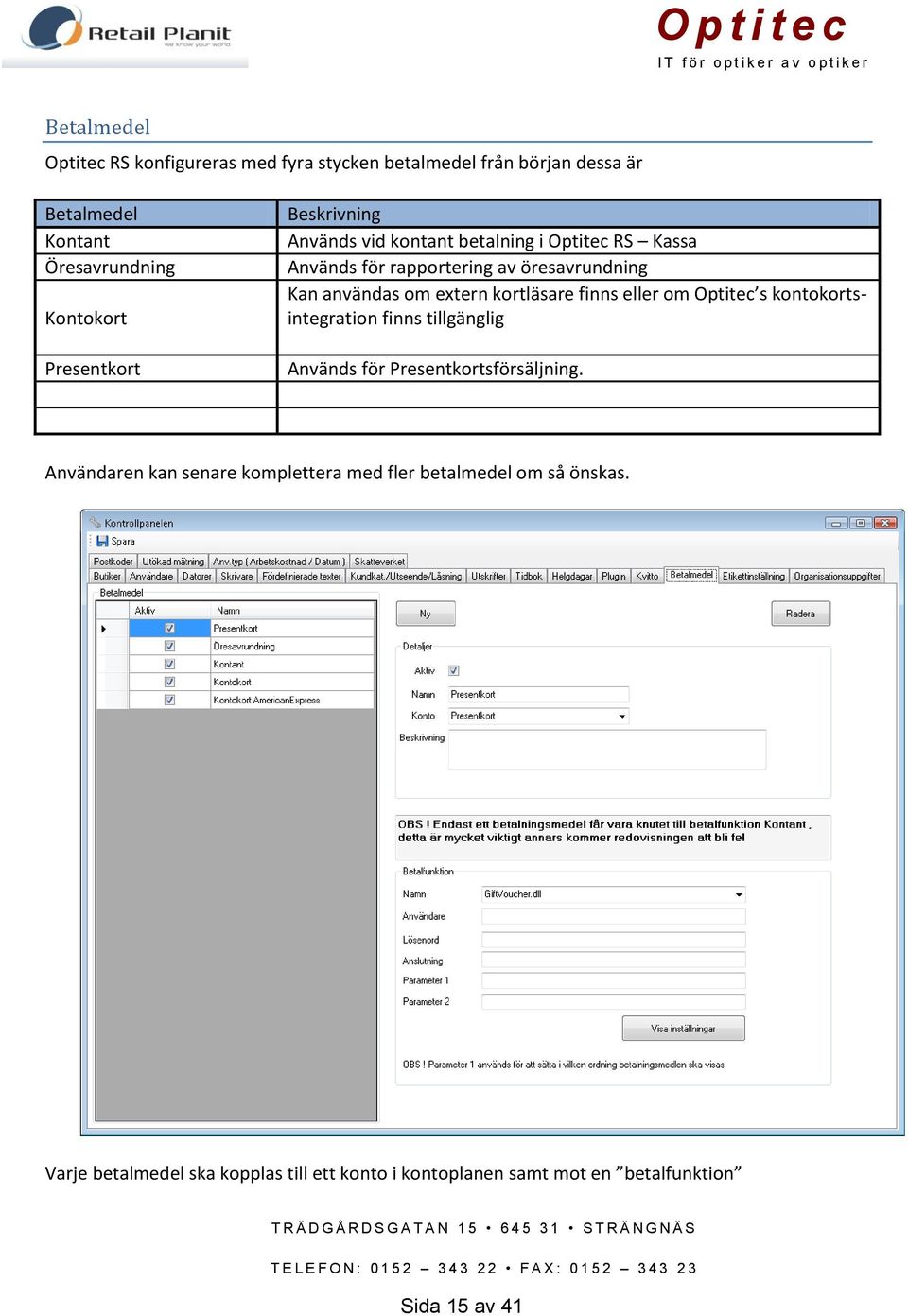Image resolution: width=908 pixels, height=1316 pixels.
Task: Toggle Aktiv checkbox for the Kontokort row
Action: click(x=169, y=682)
